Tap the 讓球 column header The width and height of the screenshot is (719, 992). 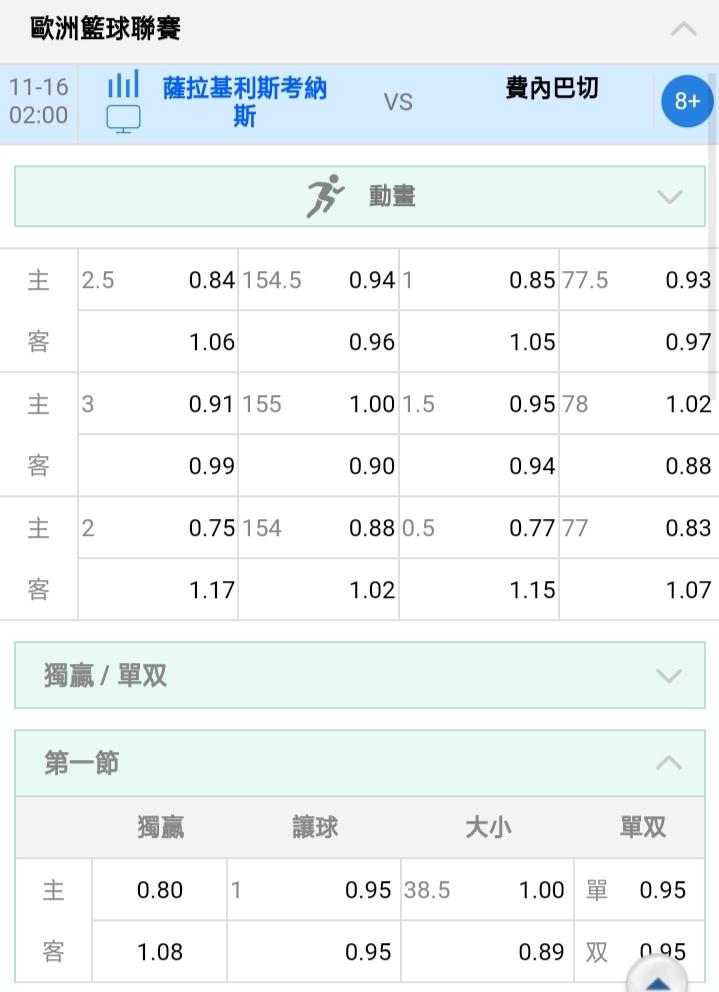[x=315, y=828]
